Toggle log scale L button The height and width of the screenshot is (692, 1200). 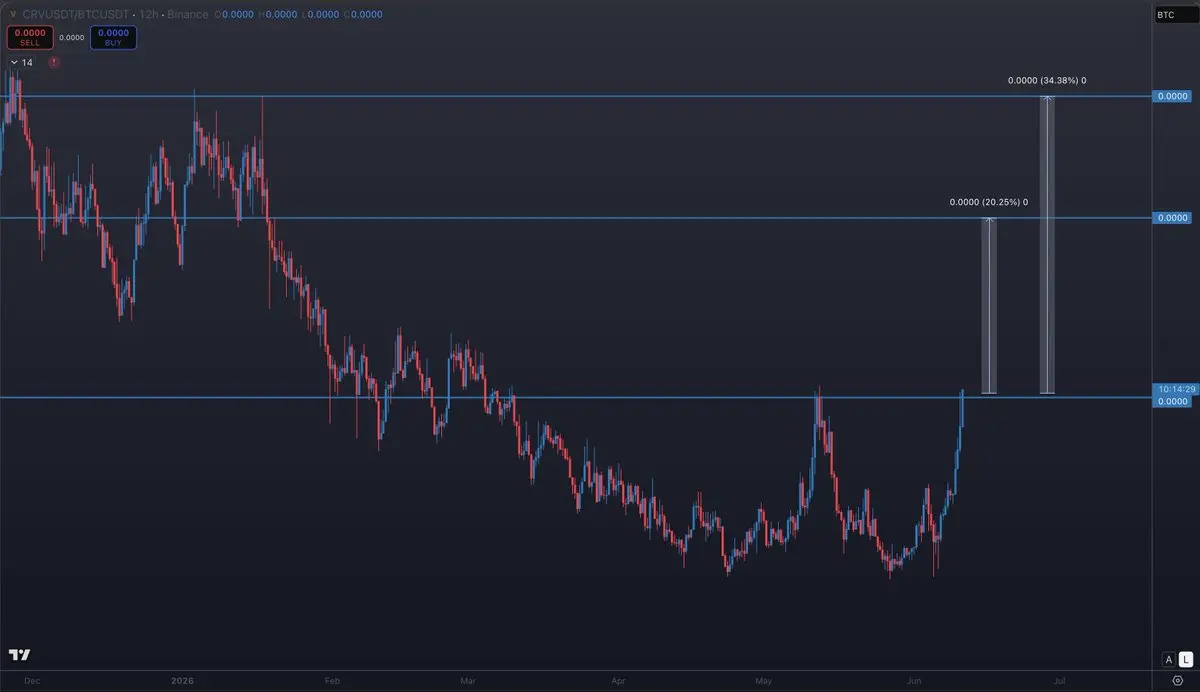click(1185, 659)
